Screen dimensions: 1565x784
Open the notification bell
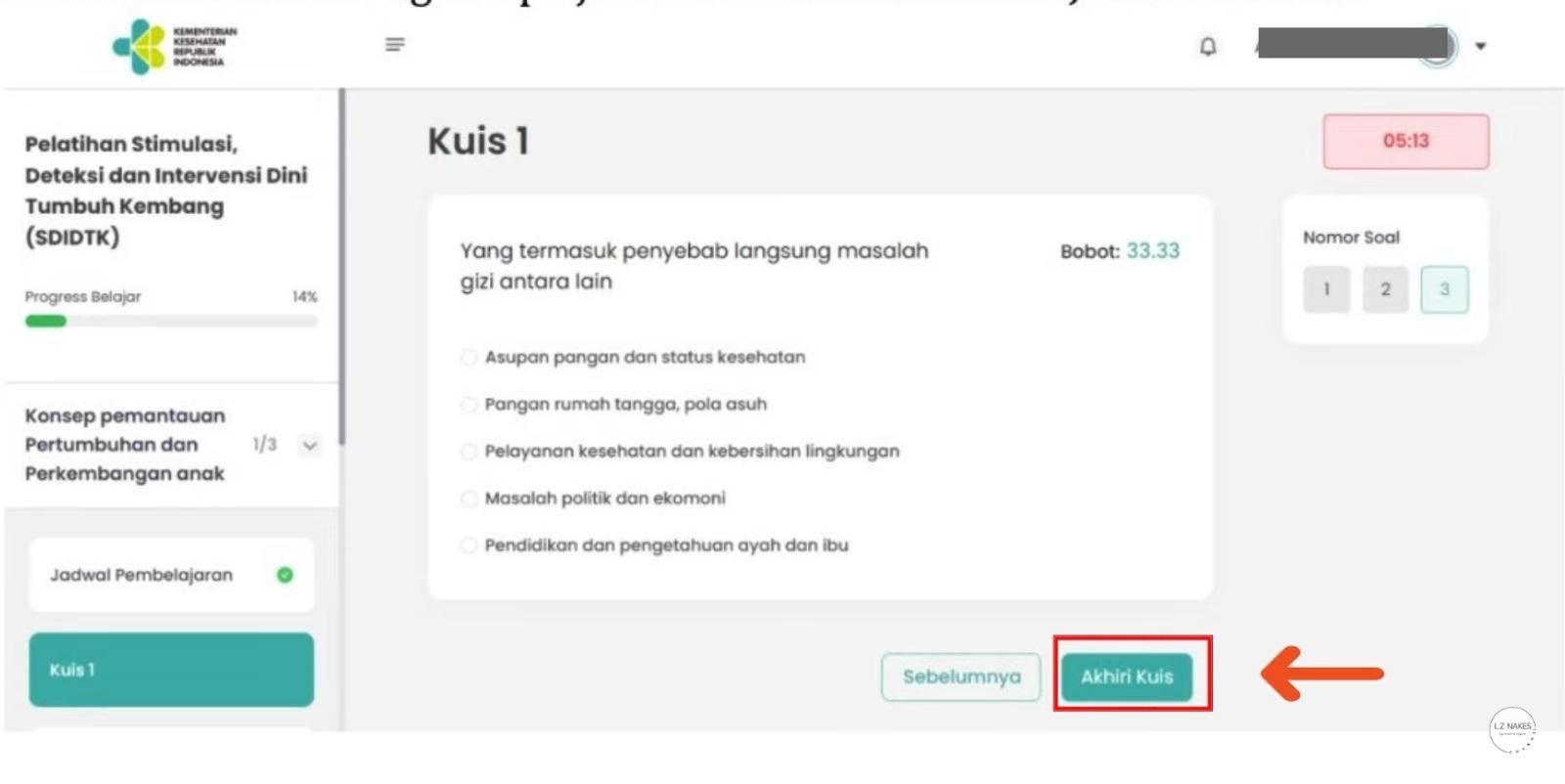coord(1208,46)
